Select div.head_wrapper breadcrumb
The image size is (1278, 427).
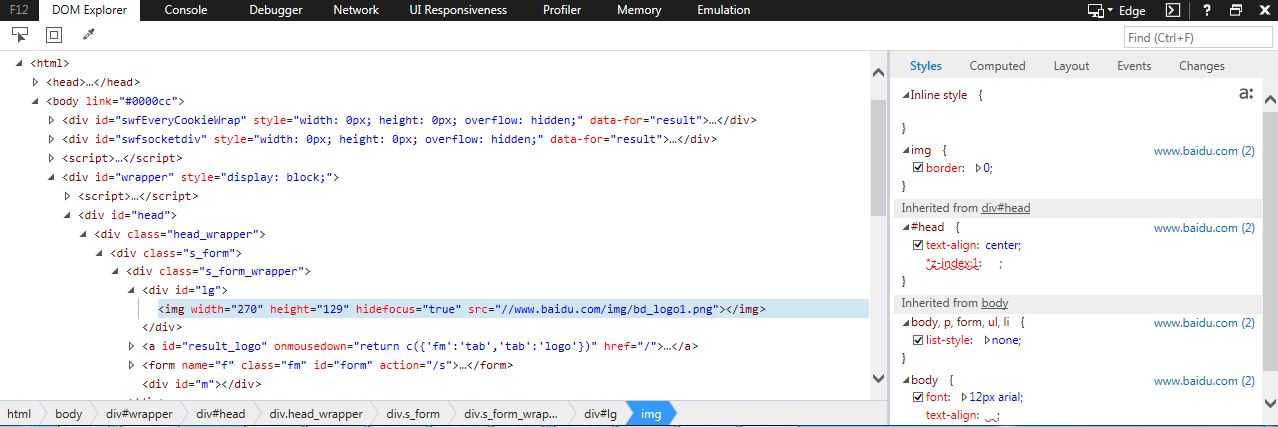(316, 414)
